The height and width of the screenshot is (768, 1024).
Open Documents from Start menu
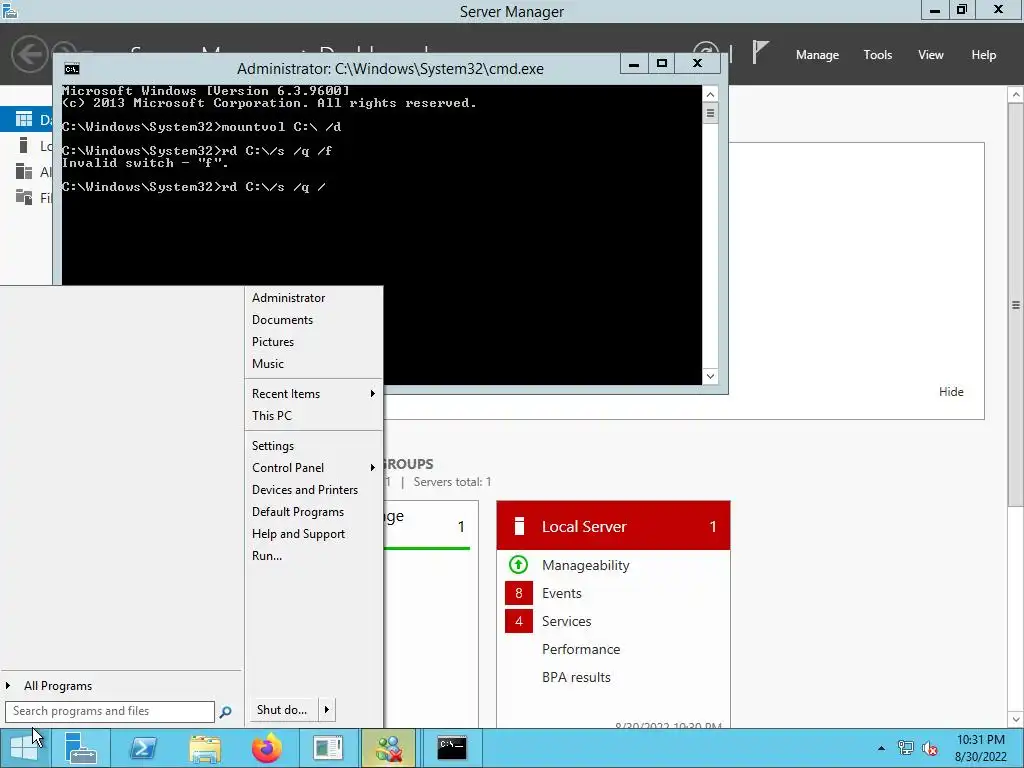(x=313, y=320)
